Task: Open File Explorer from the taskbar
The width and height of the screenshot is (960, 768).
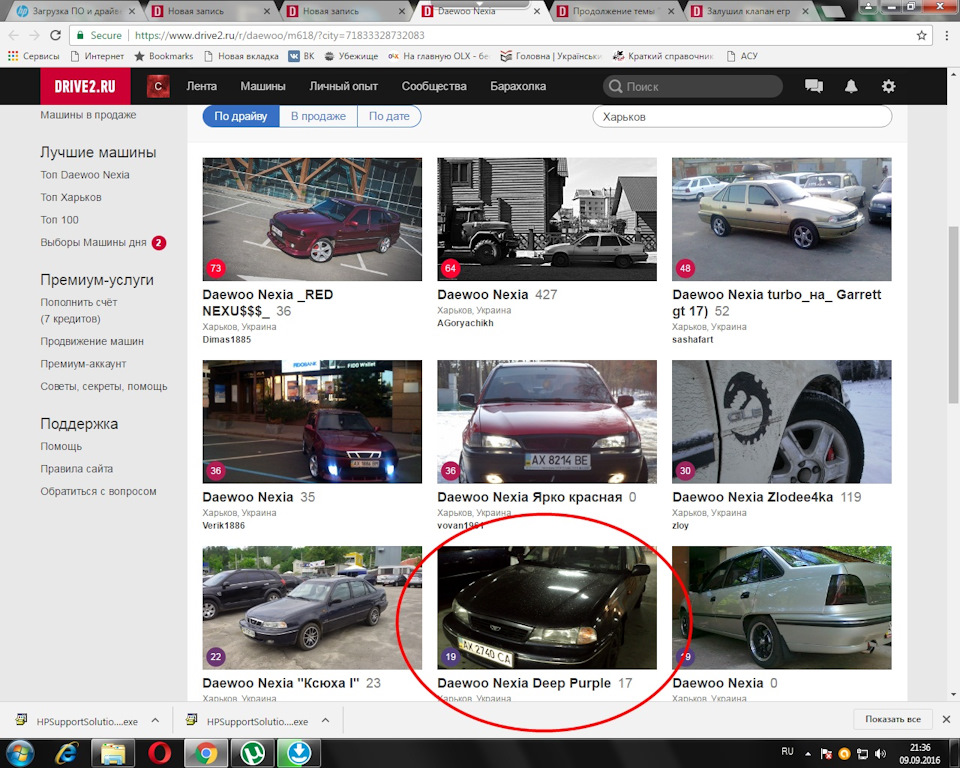Action: (113, 753)
